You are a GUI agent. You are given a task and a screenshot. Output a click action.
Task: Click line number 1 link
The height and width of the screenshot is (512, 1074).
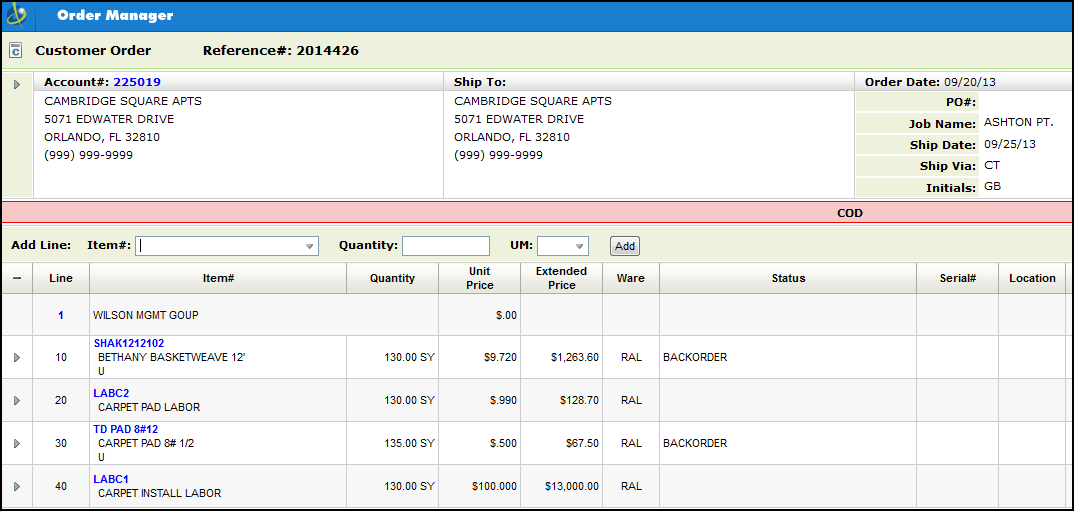(61, 315)
